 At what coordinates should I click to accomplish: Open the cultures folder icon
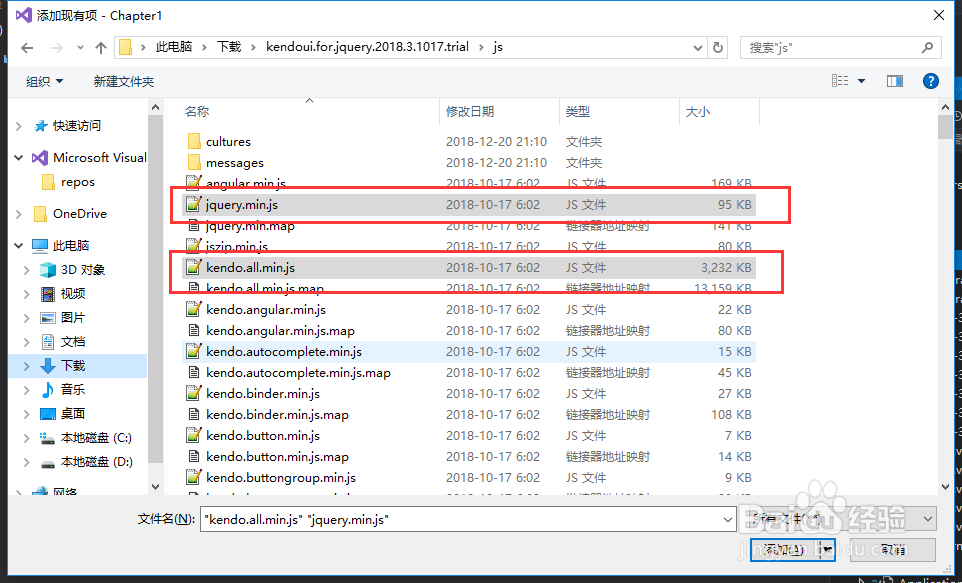[x=194, y=141]
